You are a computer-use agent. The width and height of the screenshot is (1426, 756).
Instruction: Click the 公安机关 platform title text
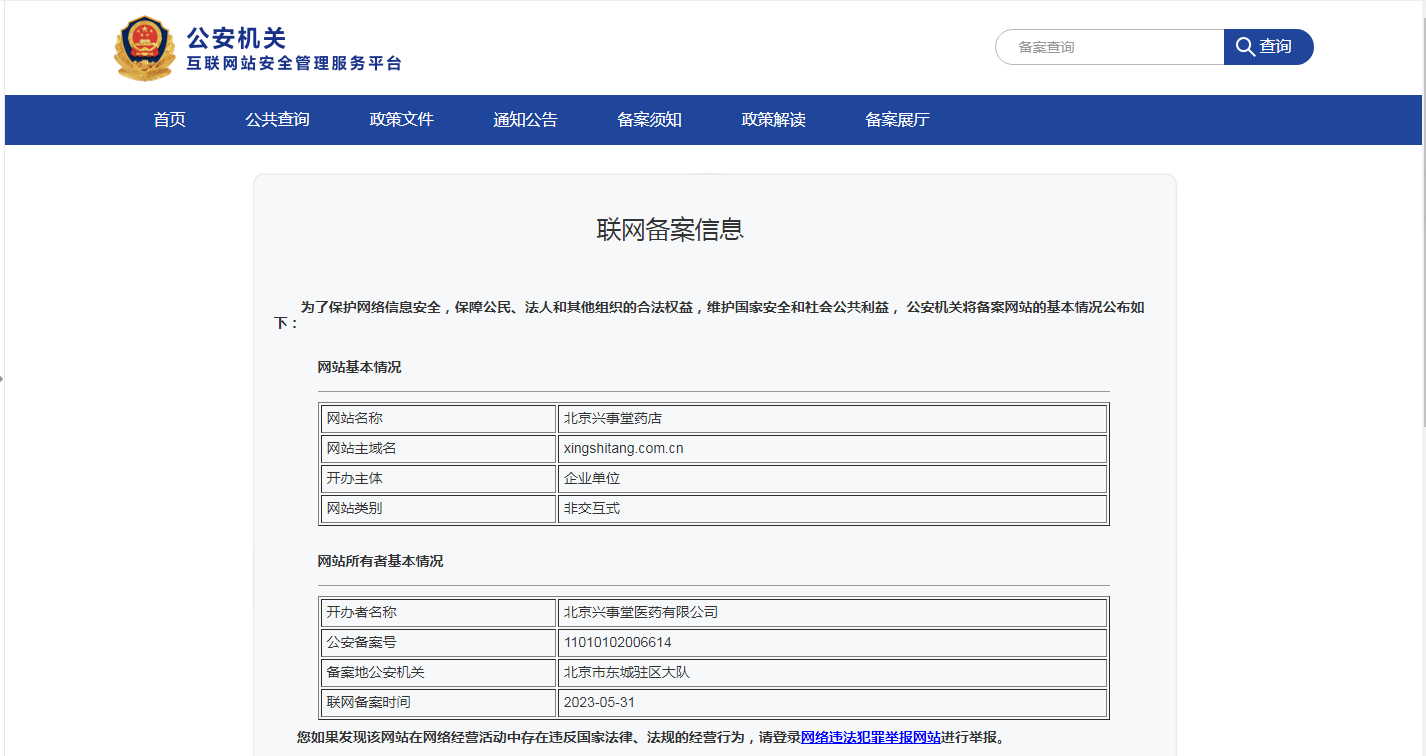[236, 38]
